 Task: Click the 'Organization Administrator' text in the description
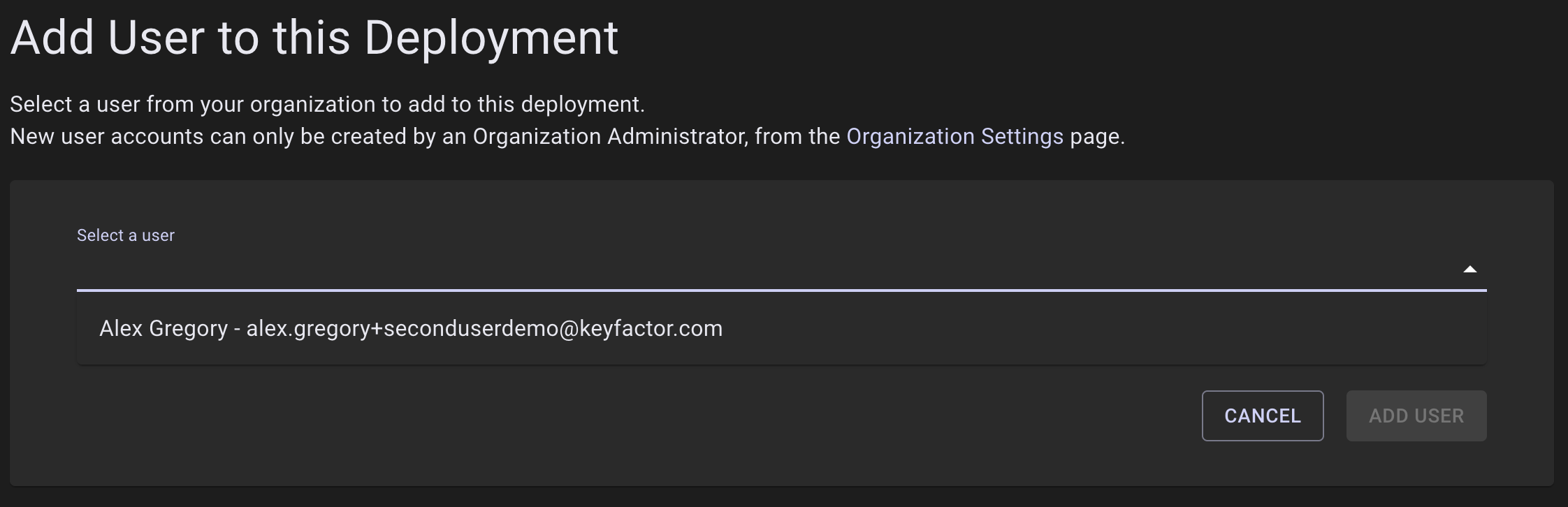(609, 136)
